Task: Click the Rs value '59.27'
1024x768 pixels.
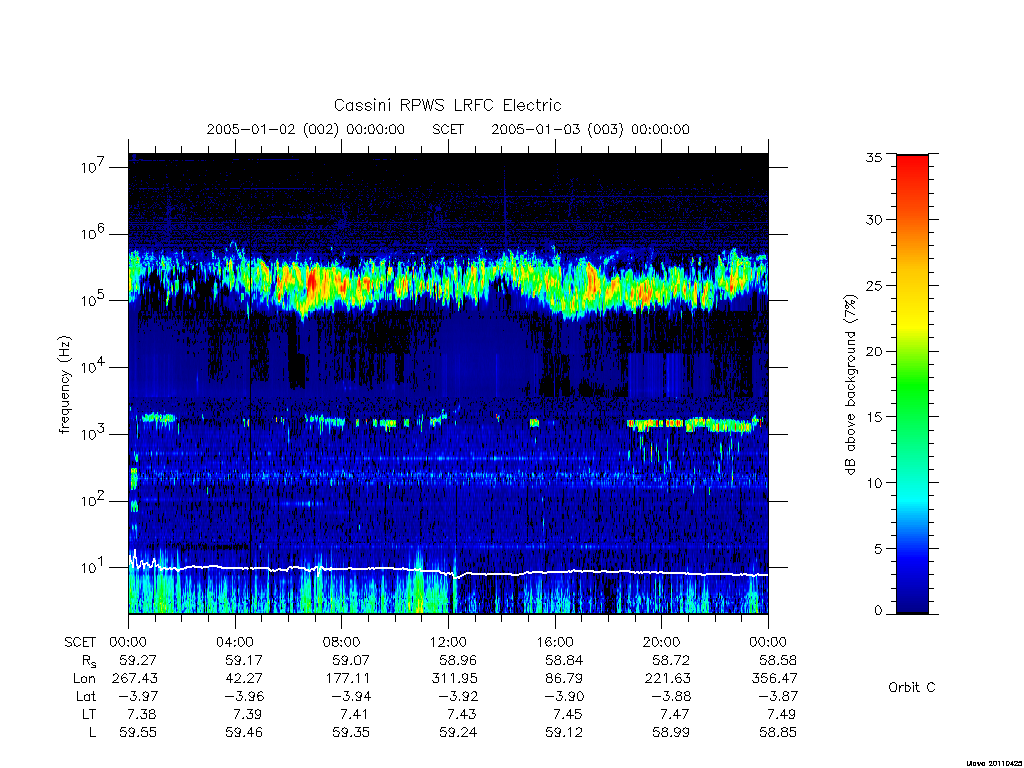Action: click(x=138, y=660)
